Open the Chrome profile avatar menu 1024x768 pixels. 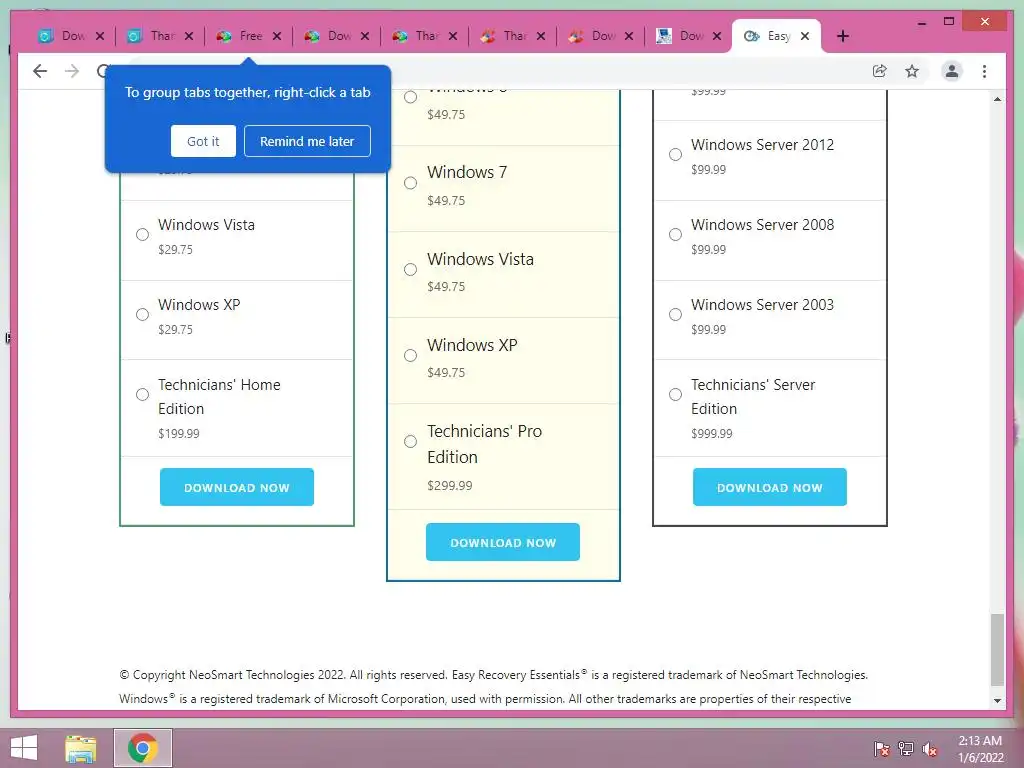click(x=952, y=71)
